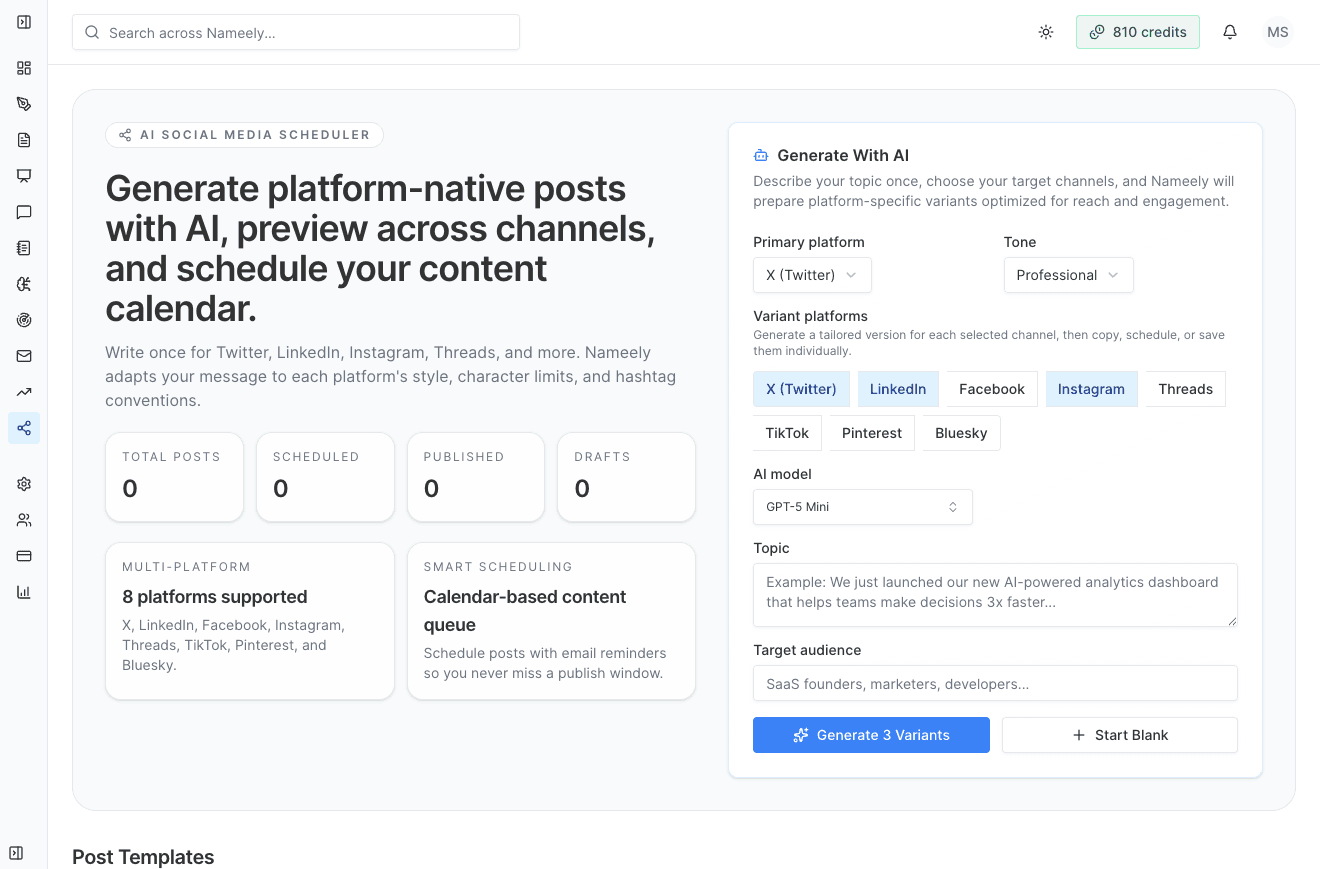Image resolution: width=1320 pixels, height=869 pixels.
Task: Open the 810 credits badge
Action: point(1137,32)
